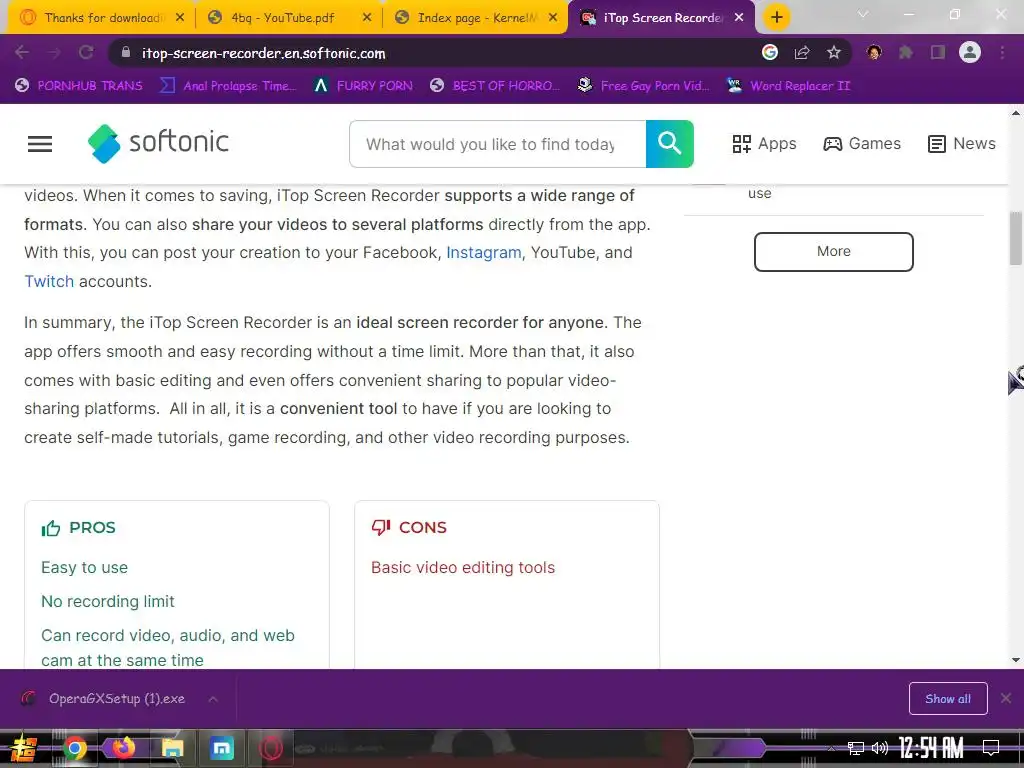Follow the Twitch link in the article
The width and height of the screenshot is (1024, 768).
point(49,281)
